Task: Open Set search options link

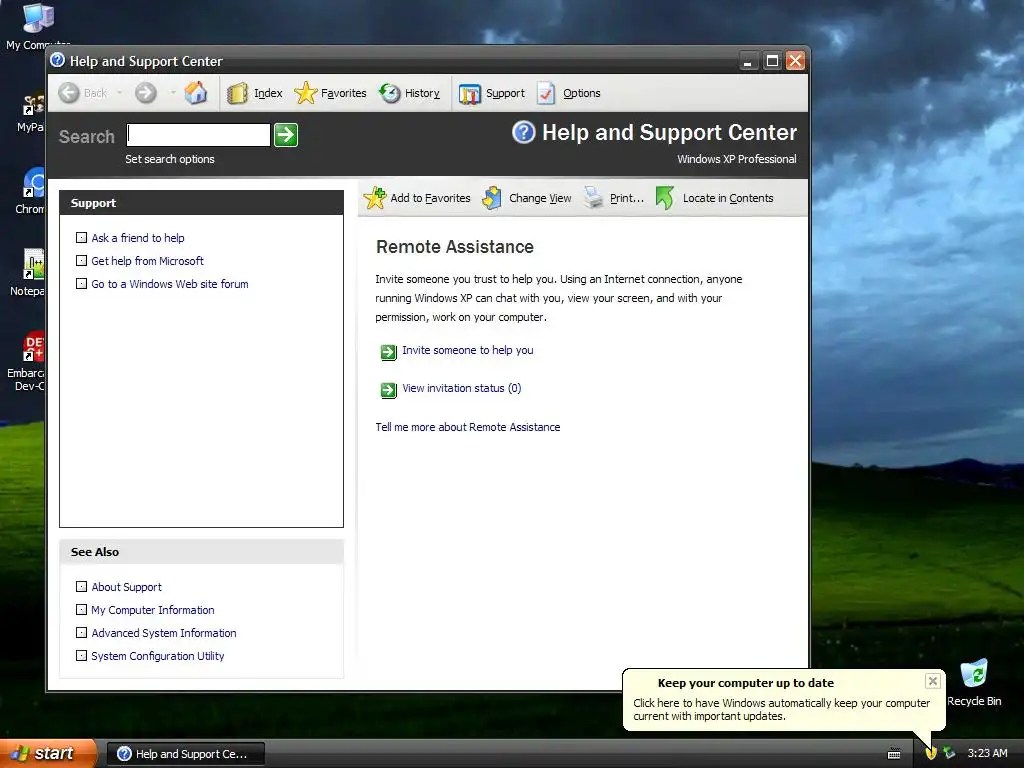Action: point(170,159)
